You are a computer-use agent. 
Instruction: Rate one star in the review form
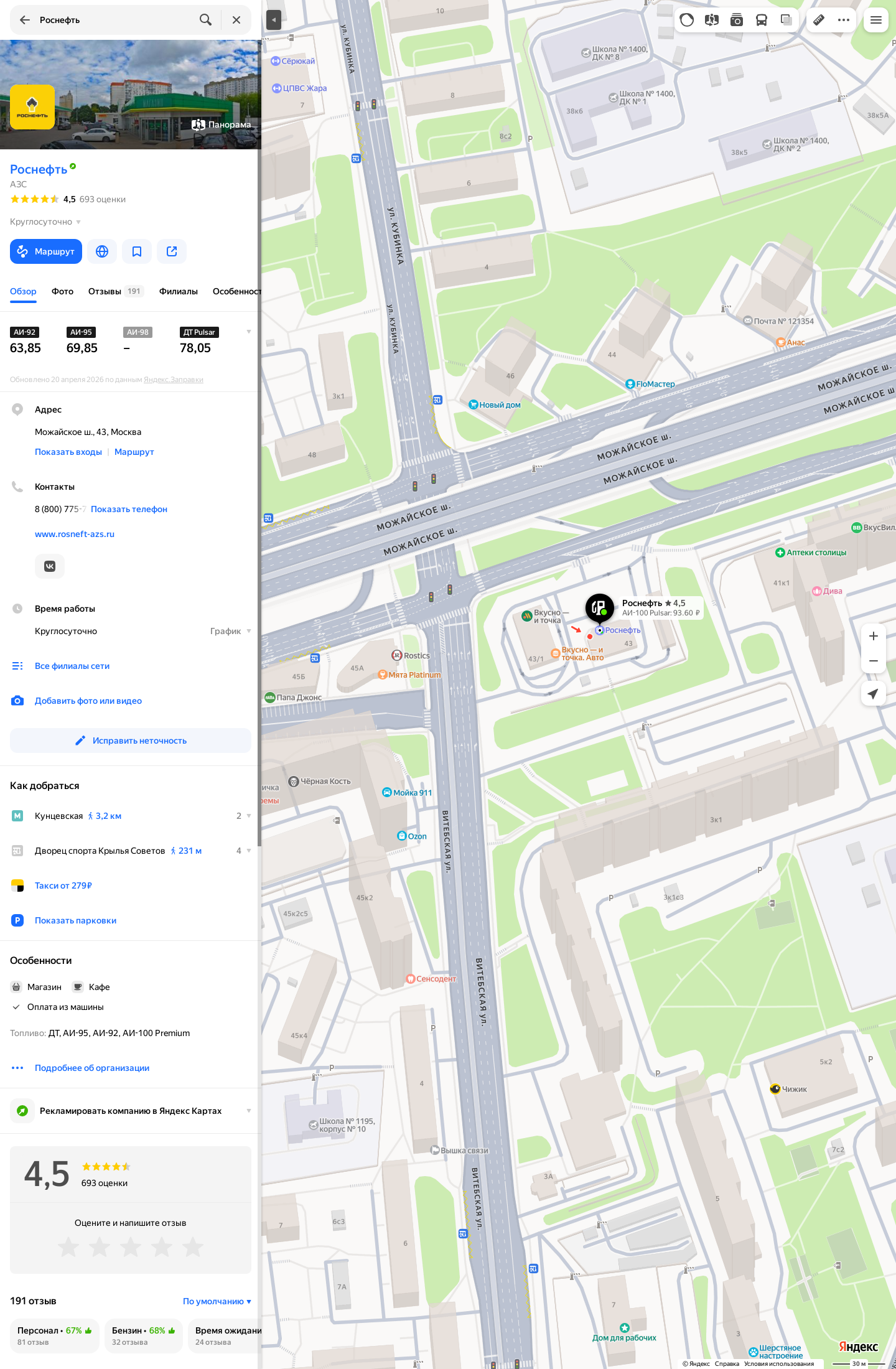68,1246
